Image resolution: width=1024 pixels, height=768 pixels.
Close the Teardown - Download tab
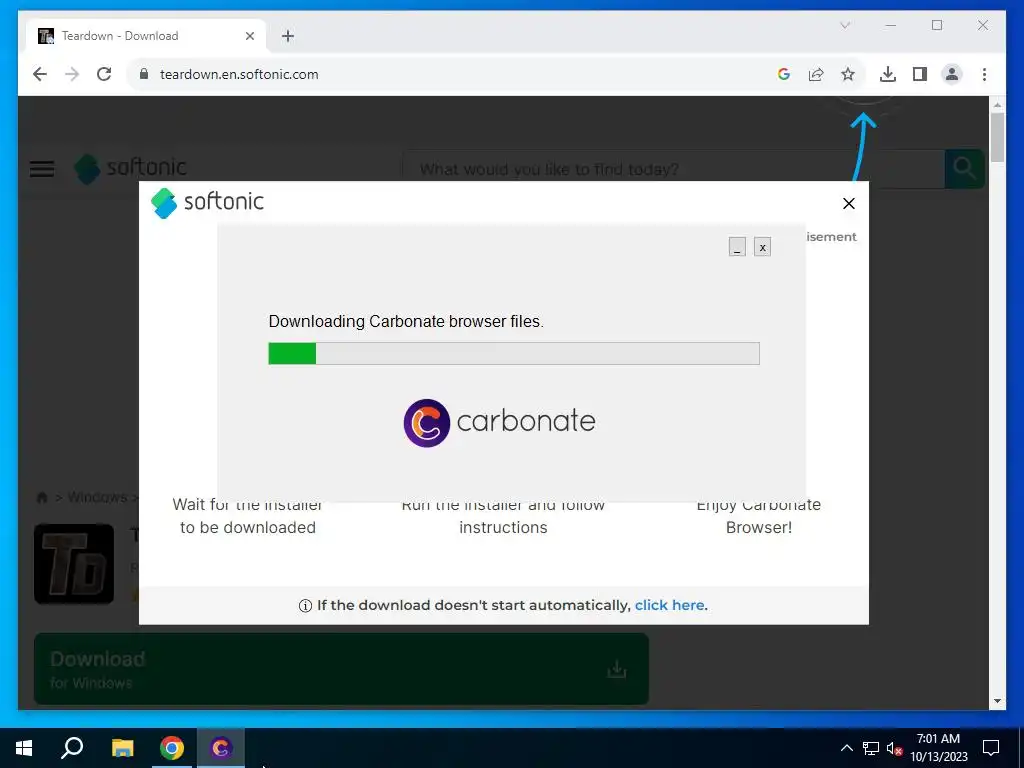(249, 36)
